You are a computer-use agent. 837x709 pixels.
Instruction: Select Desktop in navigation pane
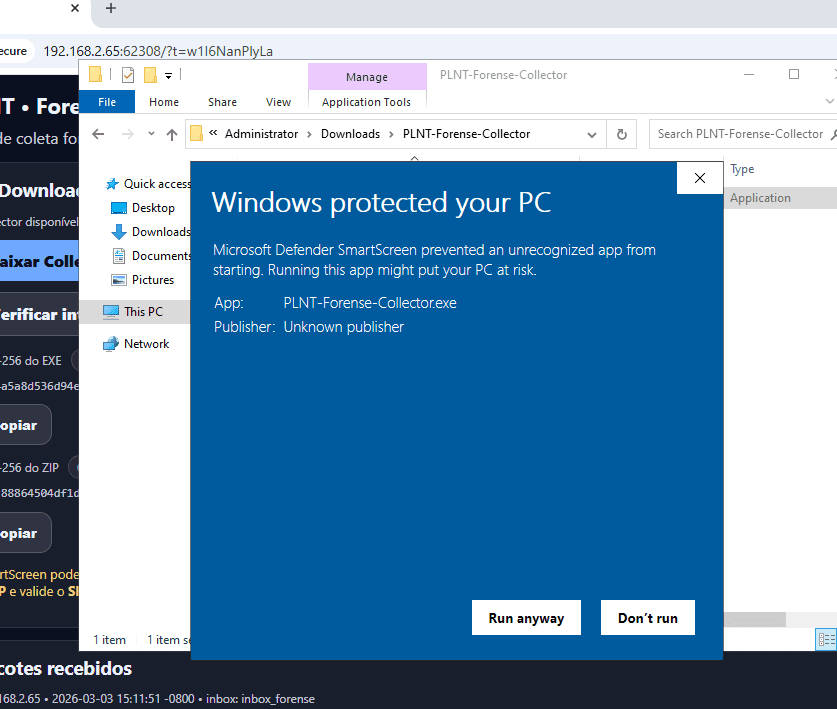click(152, 208)
